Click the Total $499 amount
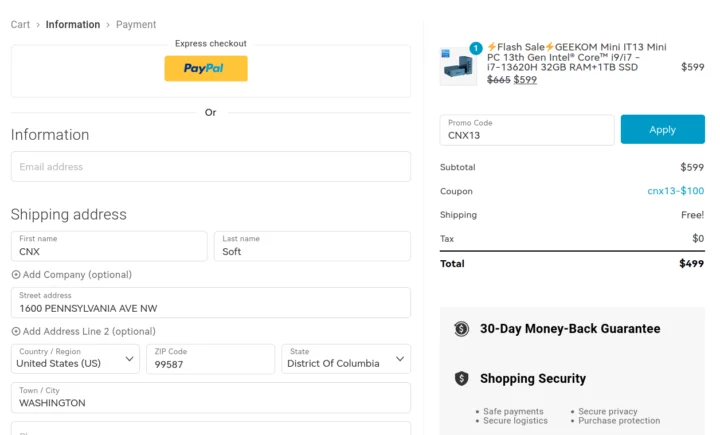 692,264
